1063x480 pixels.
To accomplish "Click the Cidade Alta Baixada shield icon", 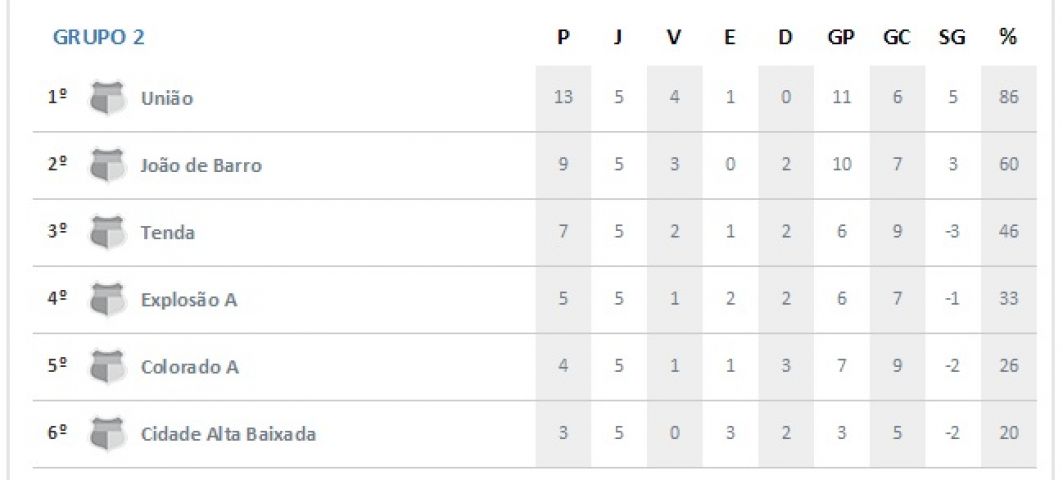I will (108, 434).
